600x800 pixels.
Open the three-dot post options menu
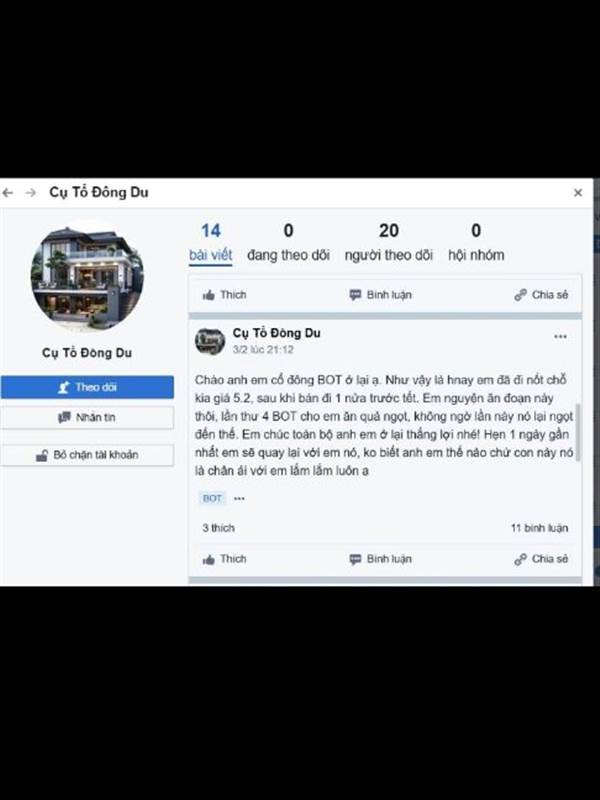(560, 336)
